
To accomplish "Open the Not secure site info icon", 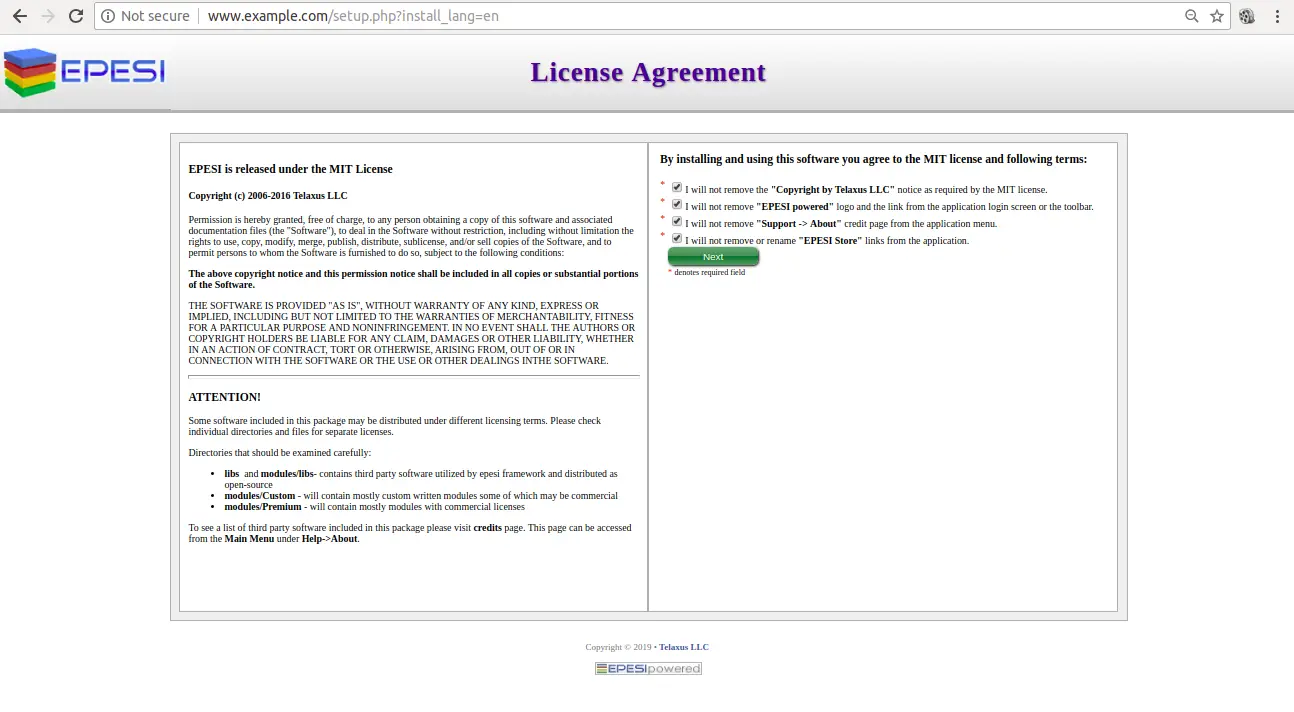I will click(x=109, y=16).
